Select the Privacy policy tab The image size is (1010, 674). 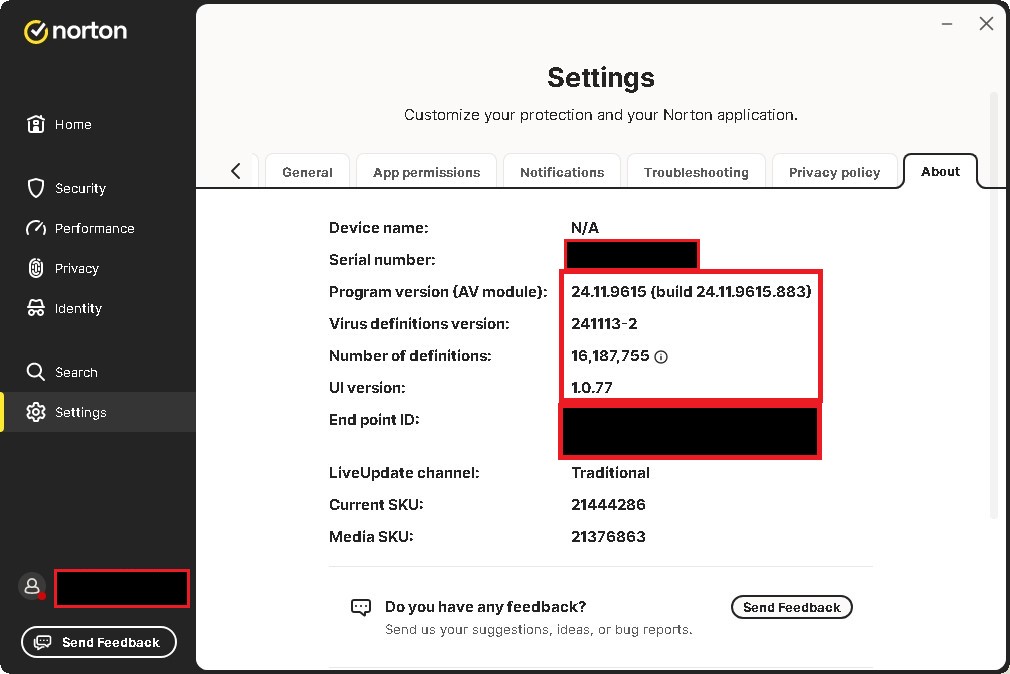[836, 171]
